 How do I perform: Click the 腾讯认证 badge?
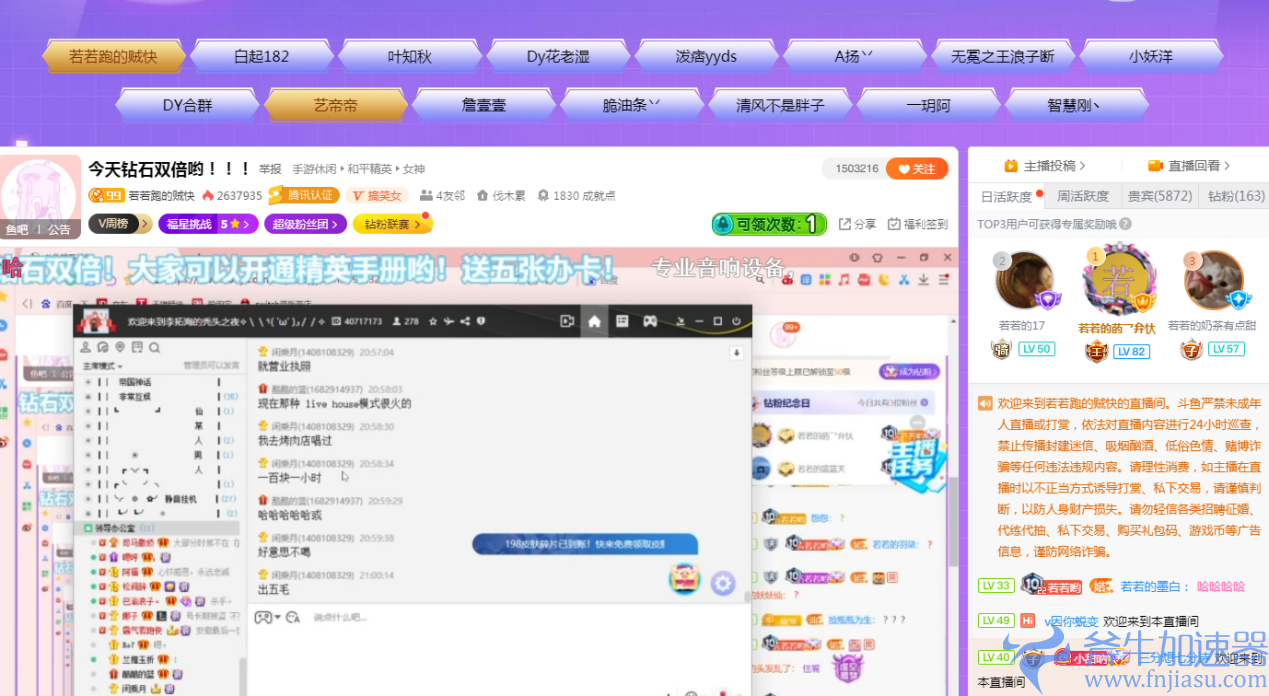pos(304,196)
